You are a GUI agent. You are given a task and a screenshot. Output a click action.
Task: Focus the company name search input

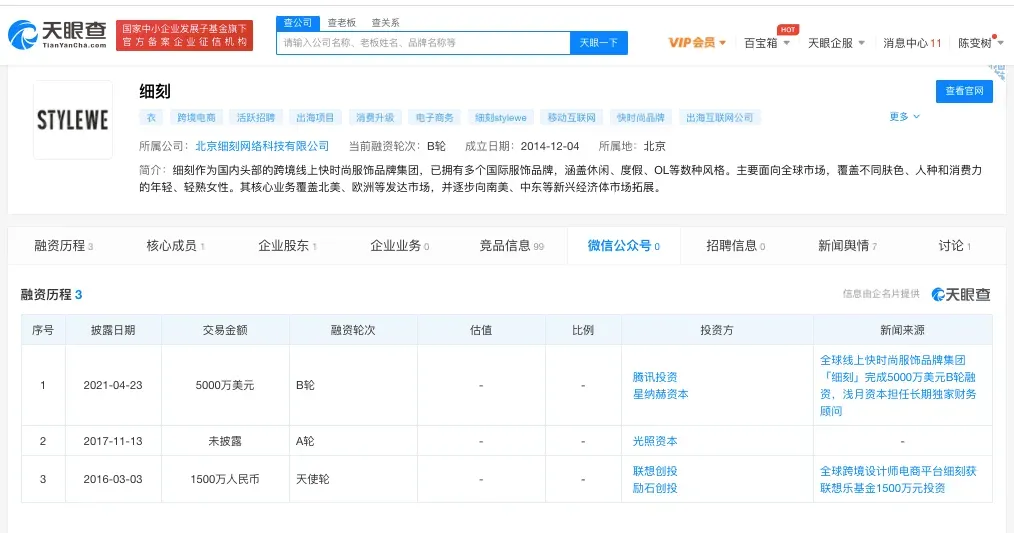[x=423, y=43]
